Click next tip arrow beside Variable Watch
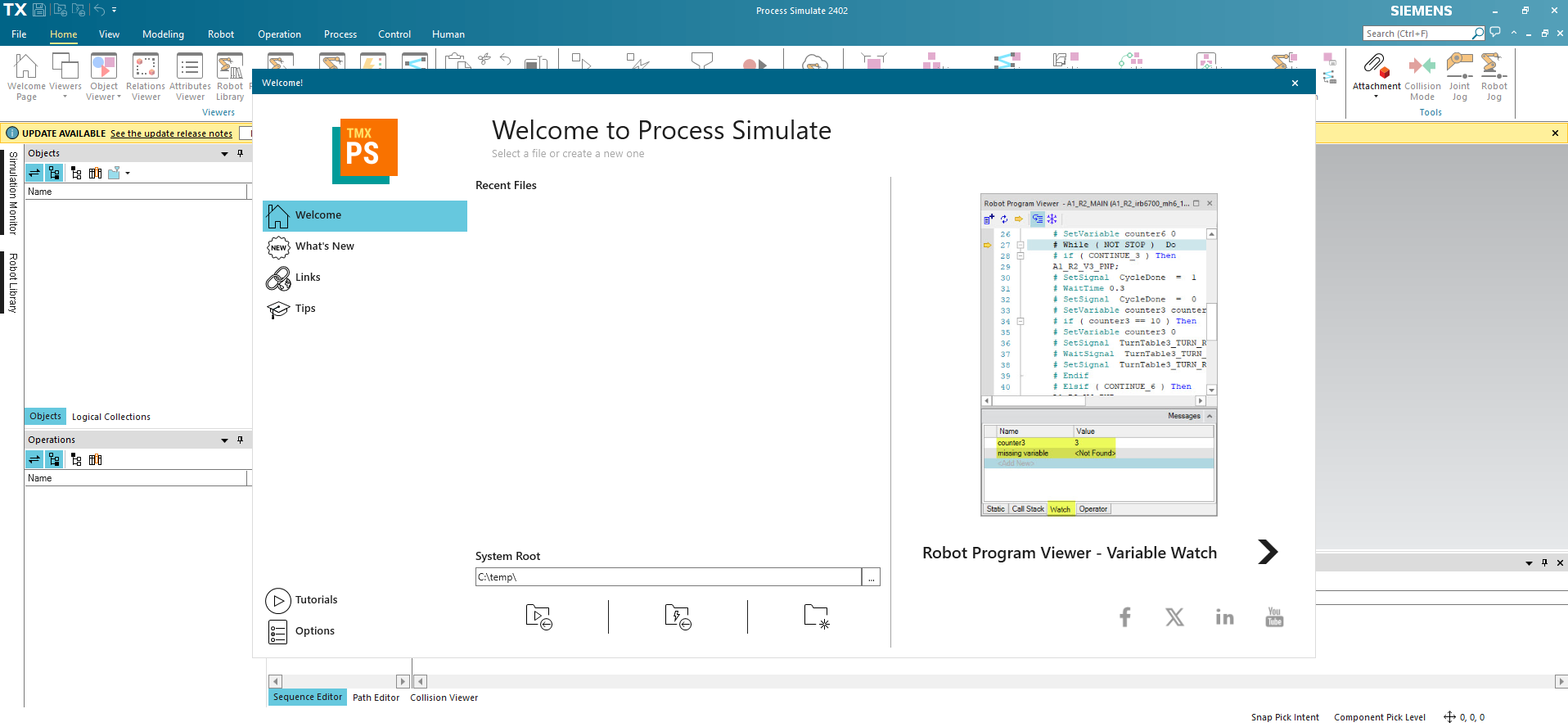Screen dimensions: 1568x727 click(x=1268, y=552)
